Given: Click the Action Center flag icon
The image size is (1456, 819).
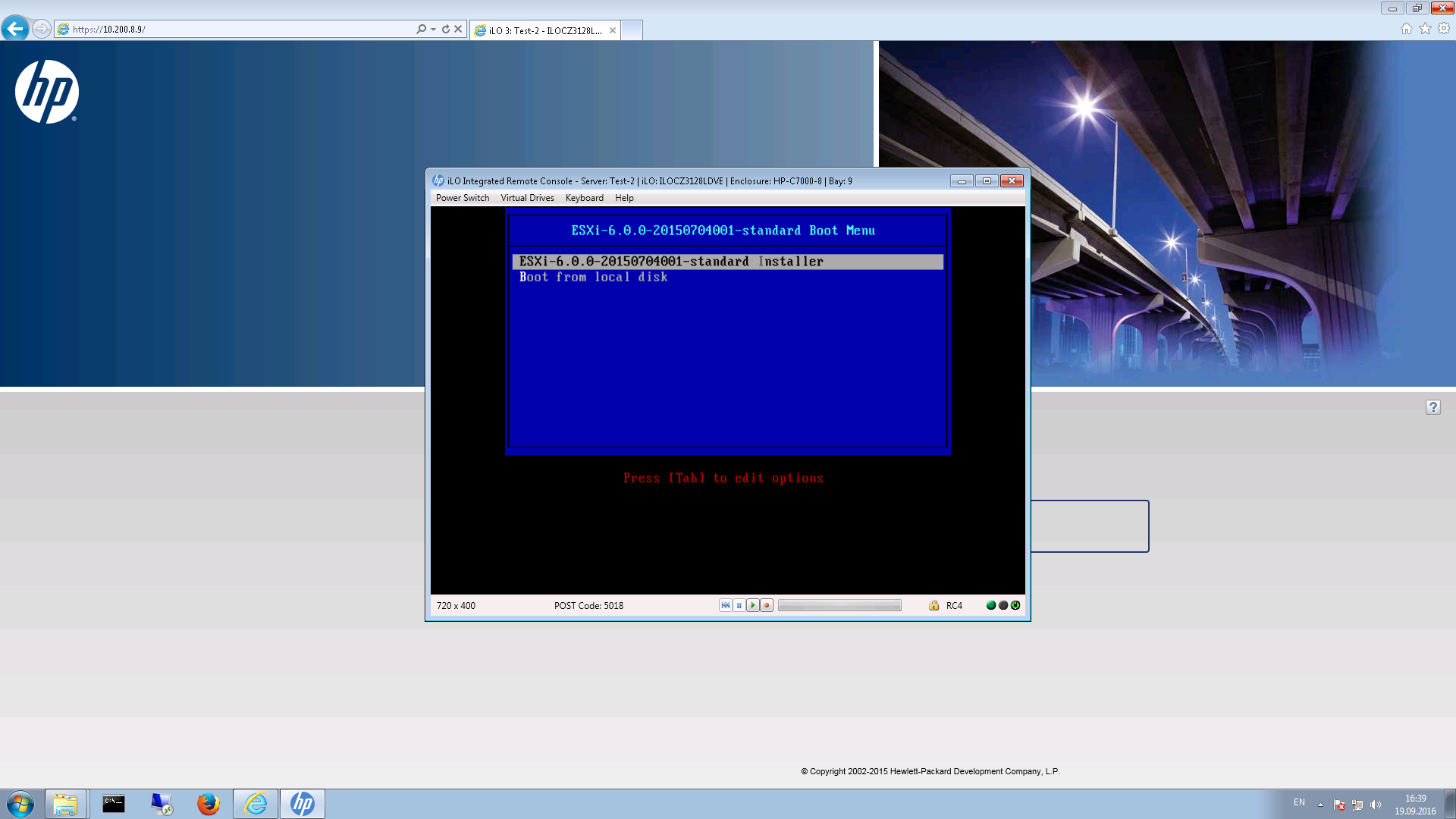Looking at the screenshot, I should (x=1339, y=805).
